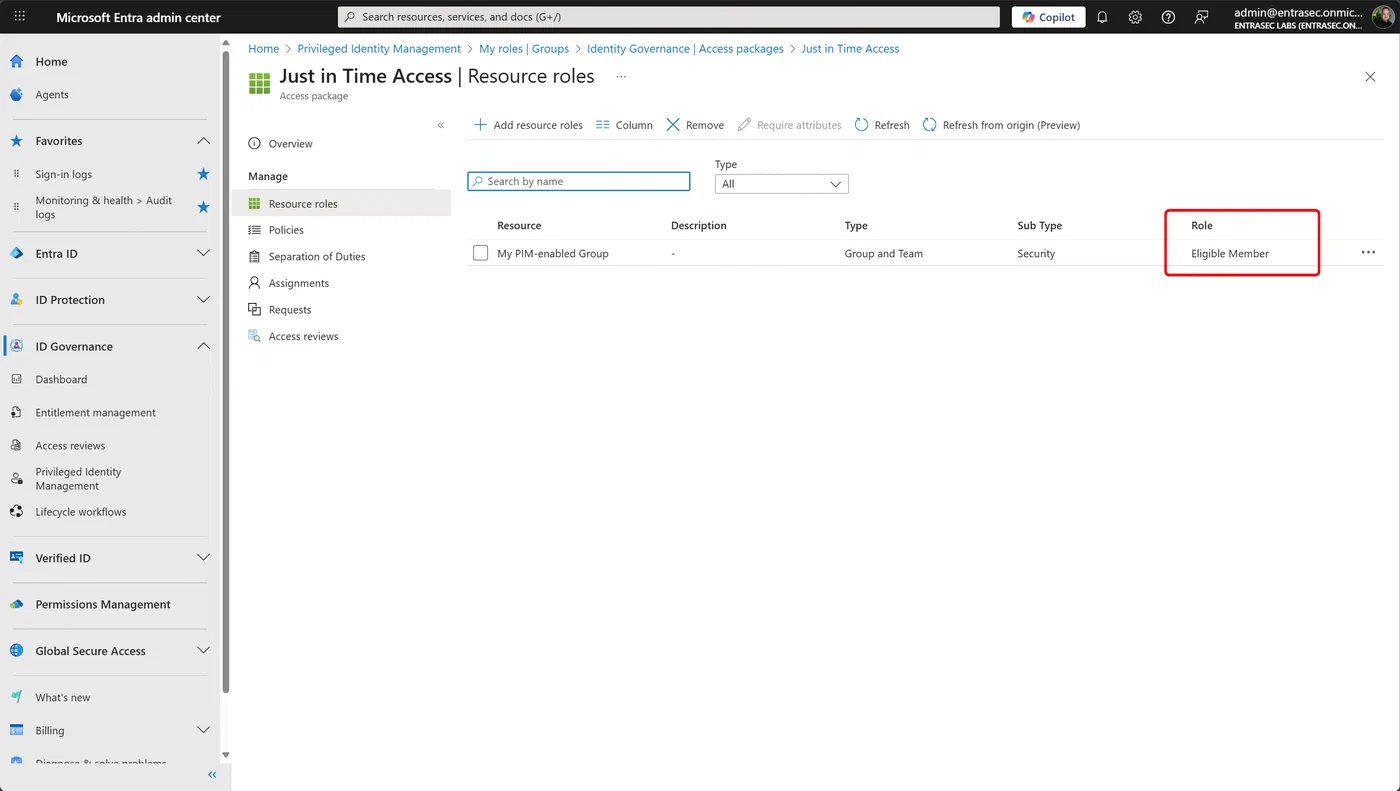Click Add resource roles
The image size is (1400, 791).
pyautogui.click(x=528, y=125)
